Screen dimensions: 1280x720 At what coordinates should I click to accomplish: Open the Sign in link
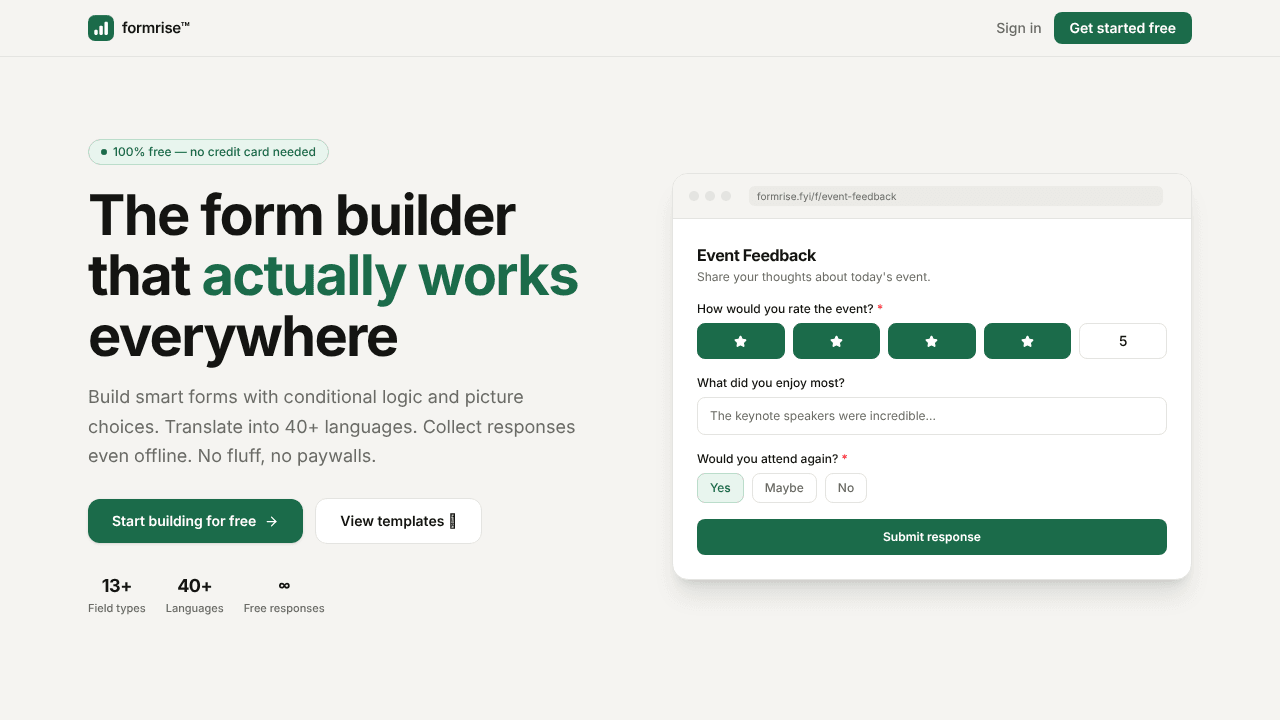click(1018, 28)
